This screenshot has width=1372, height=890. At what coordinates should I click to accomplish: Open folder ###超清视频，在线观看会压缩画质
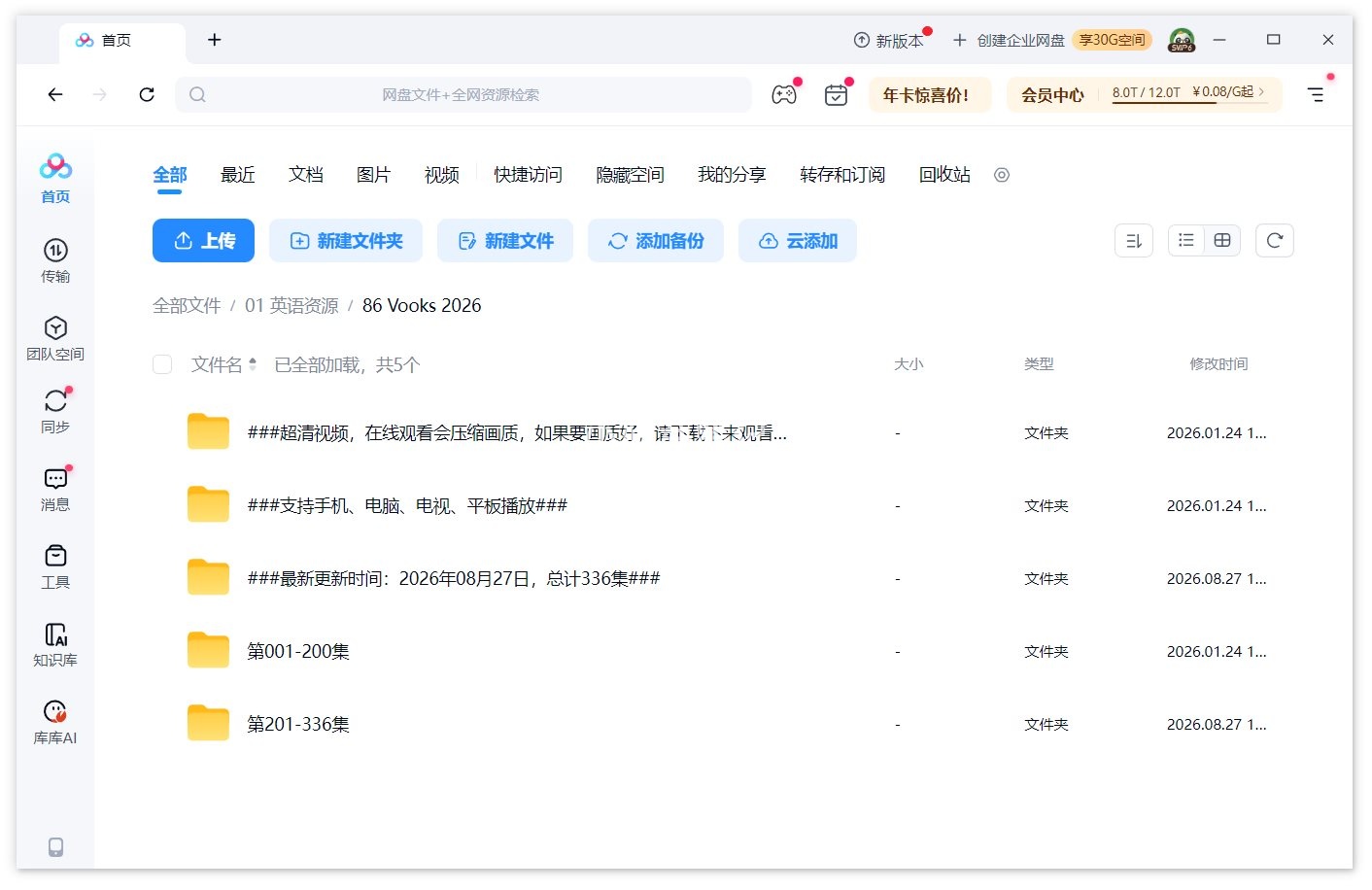pos(517,432)
